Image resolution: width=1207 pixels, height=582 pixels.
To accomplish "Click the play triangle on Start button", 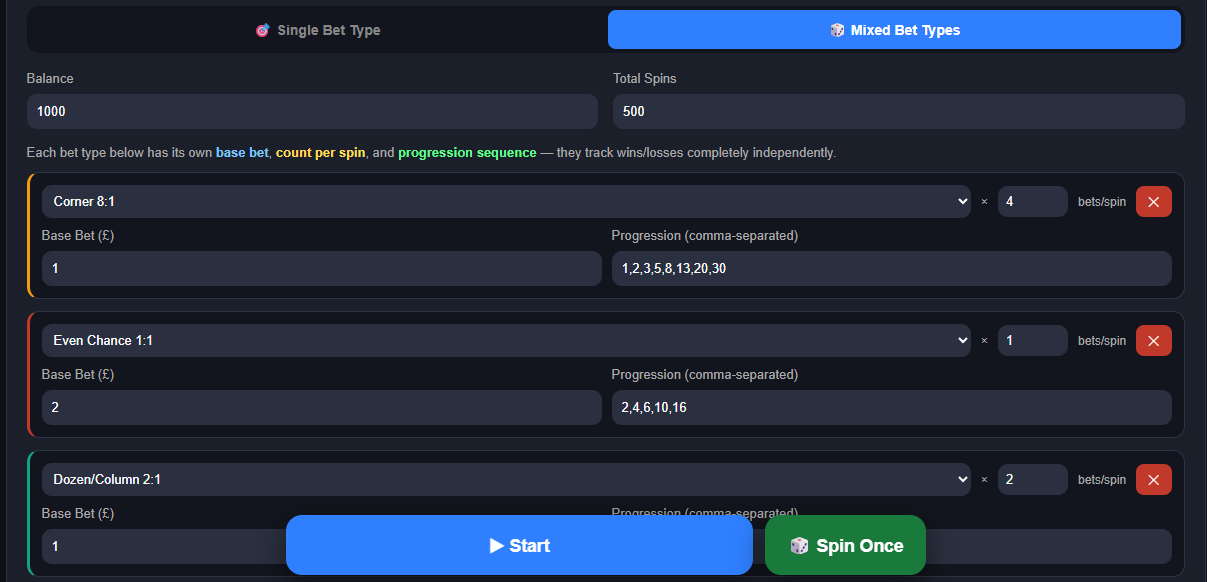I will [496, 545].
